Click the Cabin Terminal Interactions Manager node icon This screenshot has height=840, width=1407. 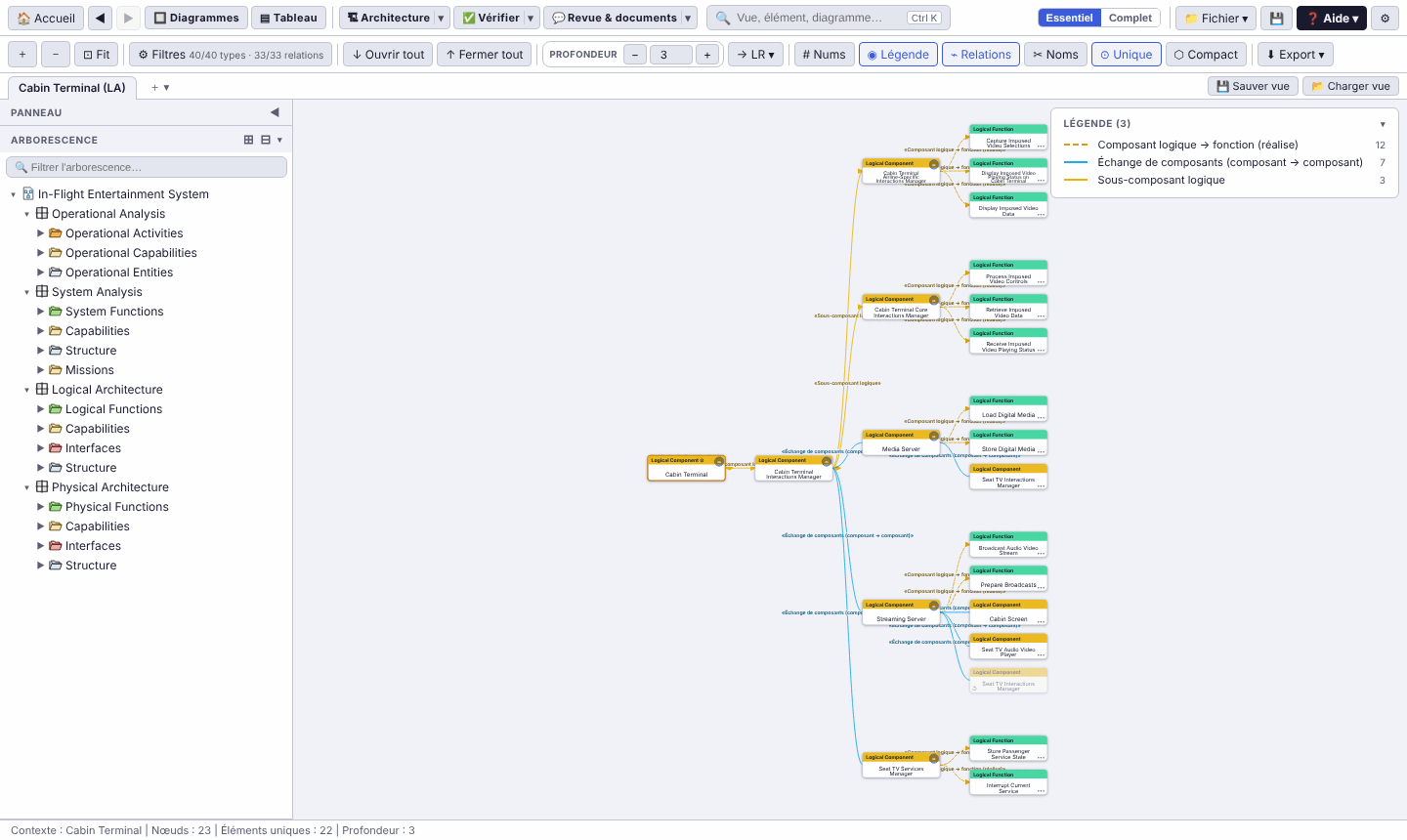(x=827, y=461)
